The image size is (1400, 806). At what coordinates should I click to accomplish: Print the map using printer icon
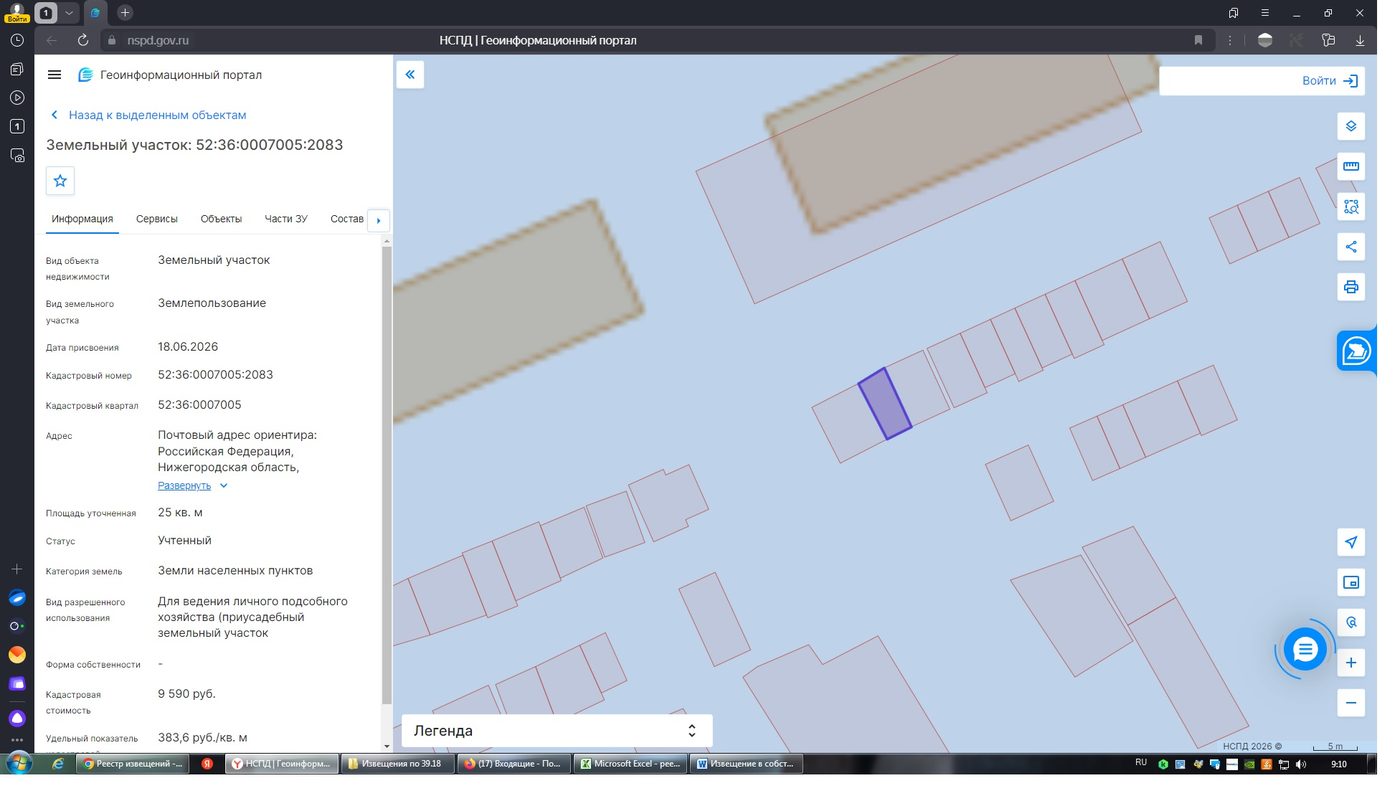(1351, 287)
